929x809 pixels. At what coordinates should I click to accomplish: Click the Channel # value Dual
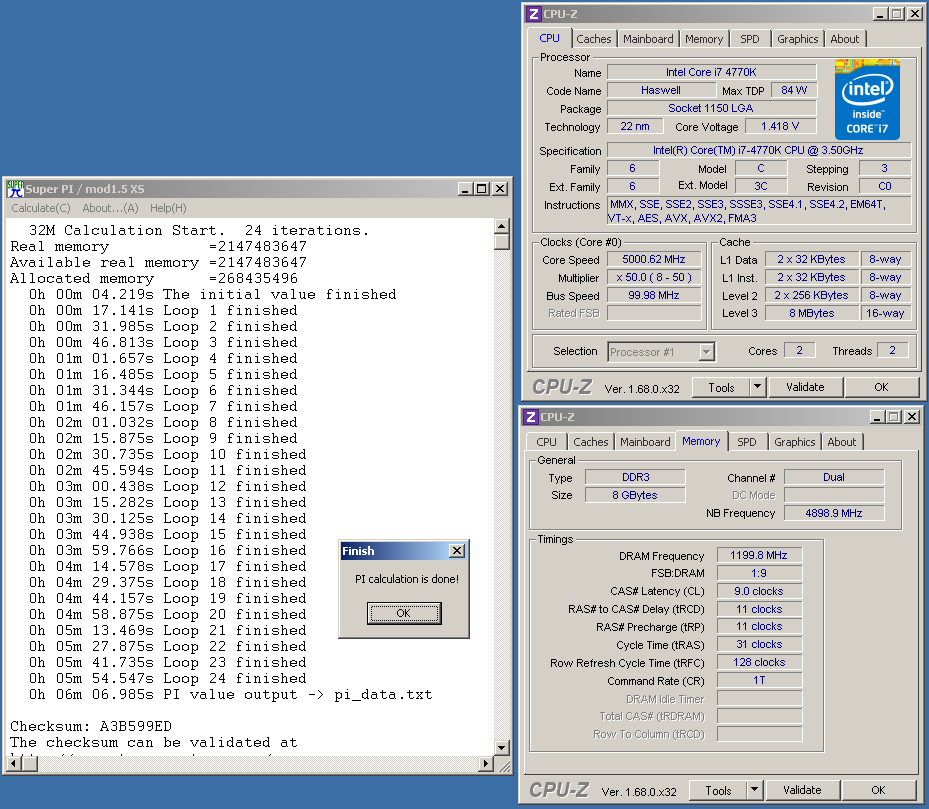pos(834,477)
